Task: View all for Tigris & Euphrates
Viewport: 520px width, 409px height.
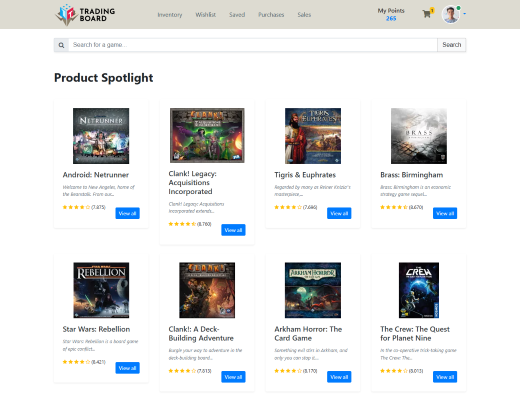Action: (339, 213)
